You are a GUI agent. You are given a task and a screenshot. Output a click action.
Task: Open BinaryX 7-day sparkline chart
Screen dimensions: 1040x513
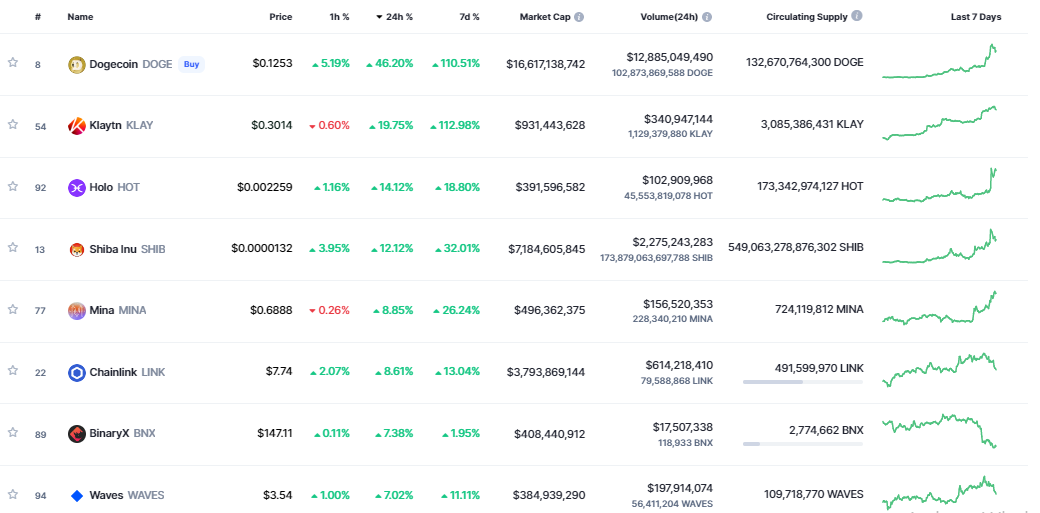click(939, 431)
